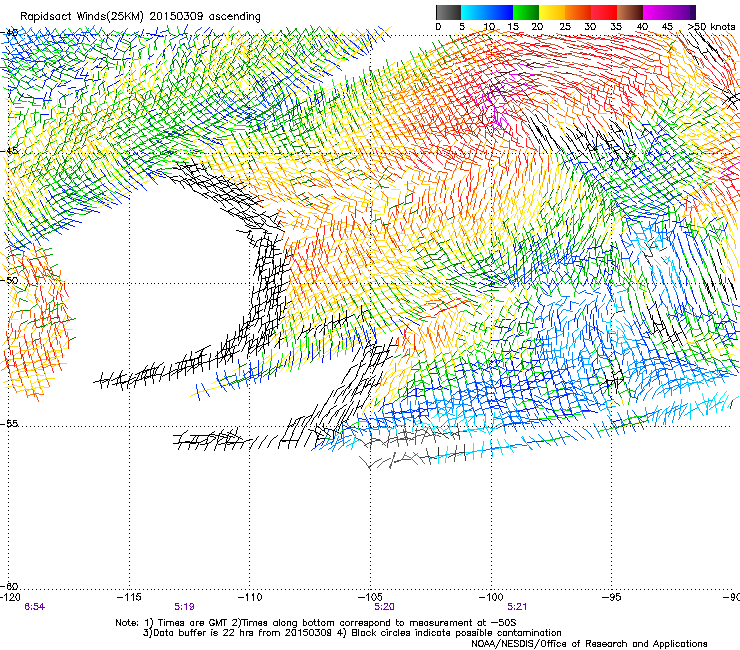Click the longitude label "-100"
Screen dimensions: 740x650
tap(491, 597)
